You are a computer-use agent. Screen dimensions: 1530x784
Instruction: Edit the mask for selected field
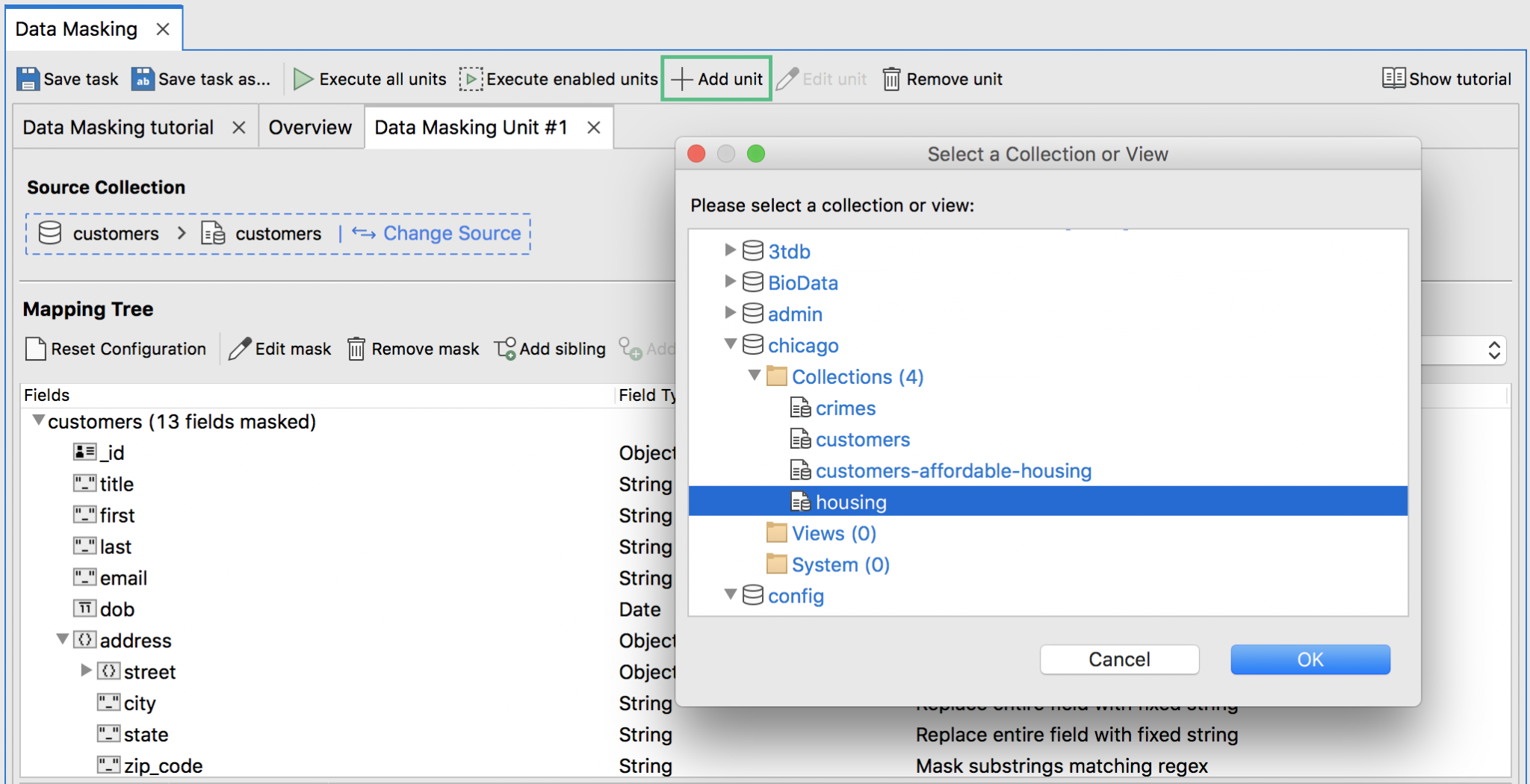click(279, 348)
